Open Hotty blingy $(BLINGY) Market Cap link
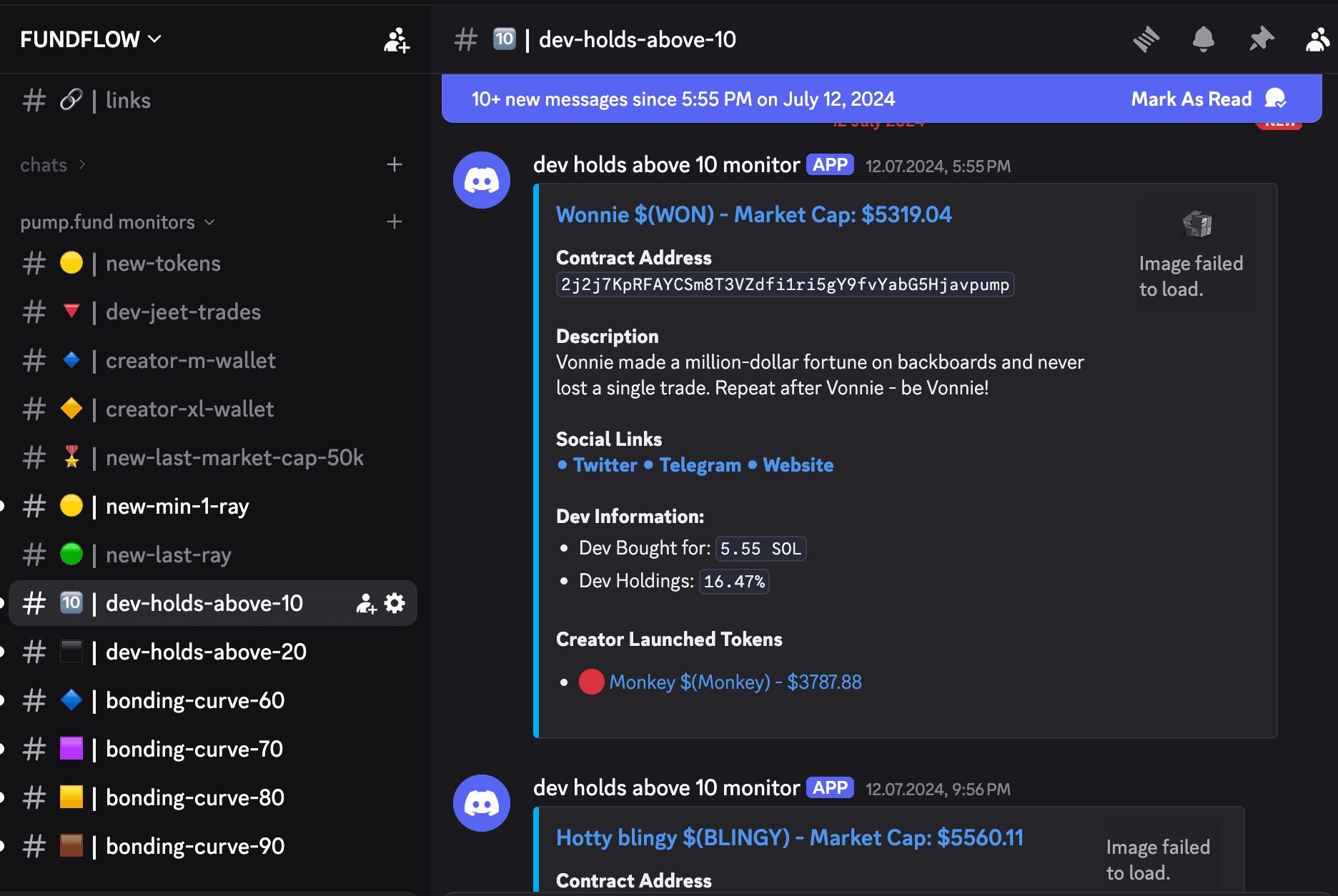 (x=790, y=837)
